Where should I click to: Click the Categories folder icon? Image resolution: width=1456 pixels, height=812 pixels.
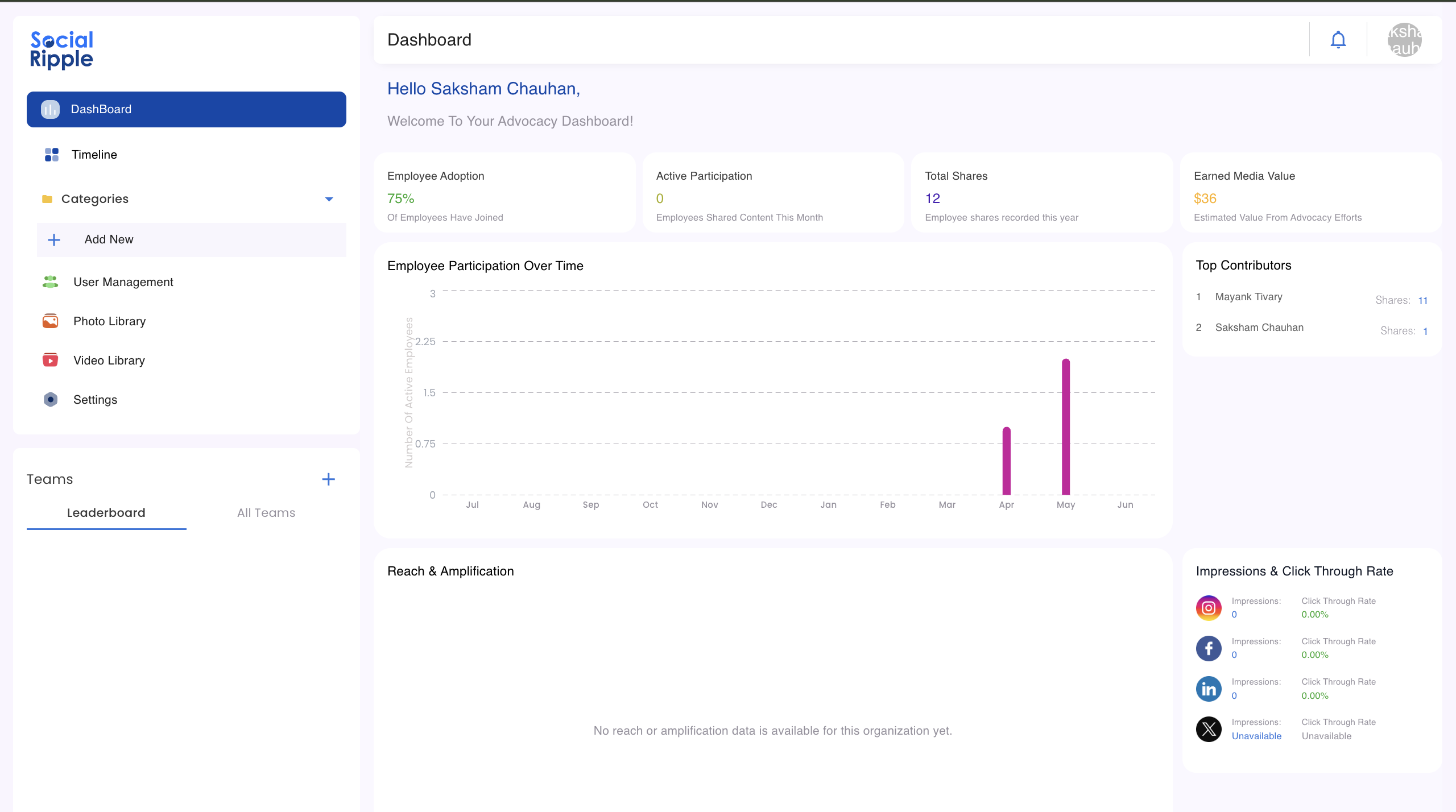pos(47,199)
